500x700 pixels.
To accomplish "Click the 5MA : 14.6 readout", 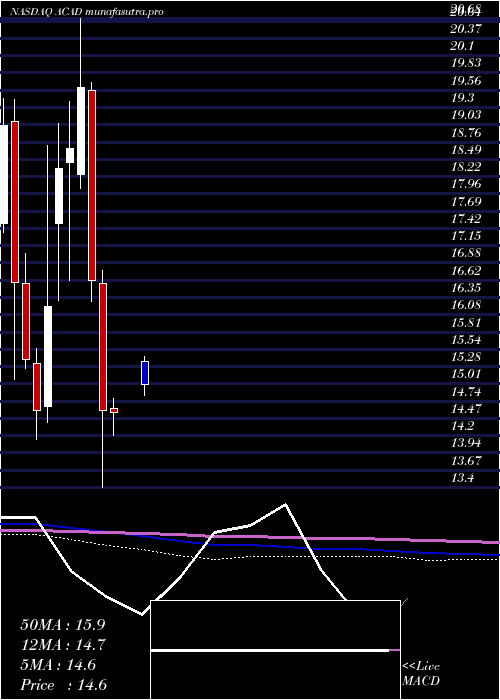I will pyautogui.click(x=58, y=665).
